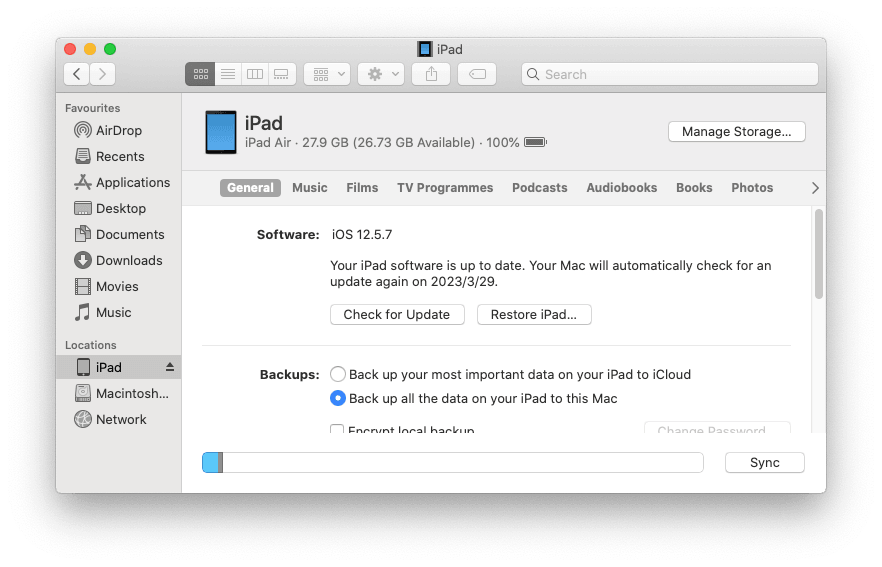Screen dimensions: 882x567
Task: Open AirDrop in the sidebar
Action: [x=118, y=130]
